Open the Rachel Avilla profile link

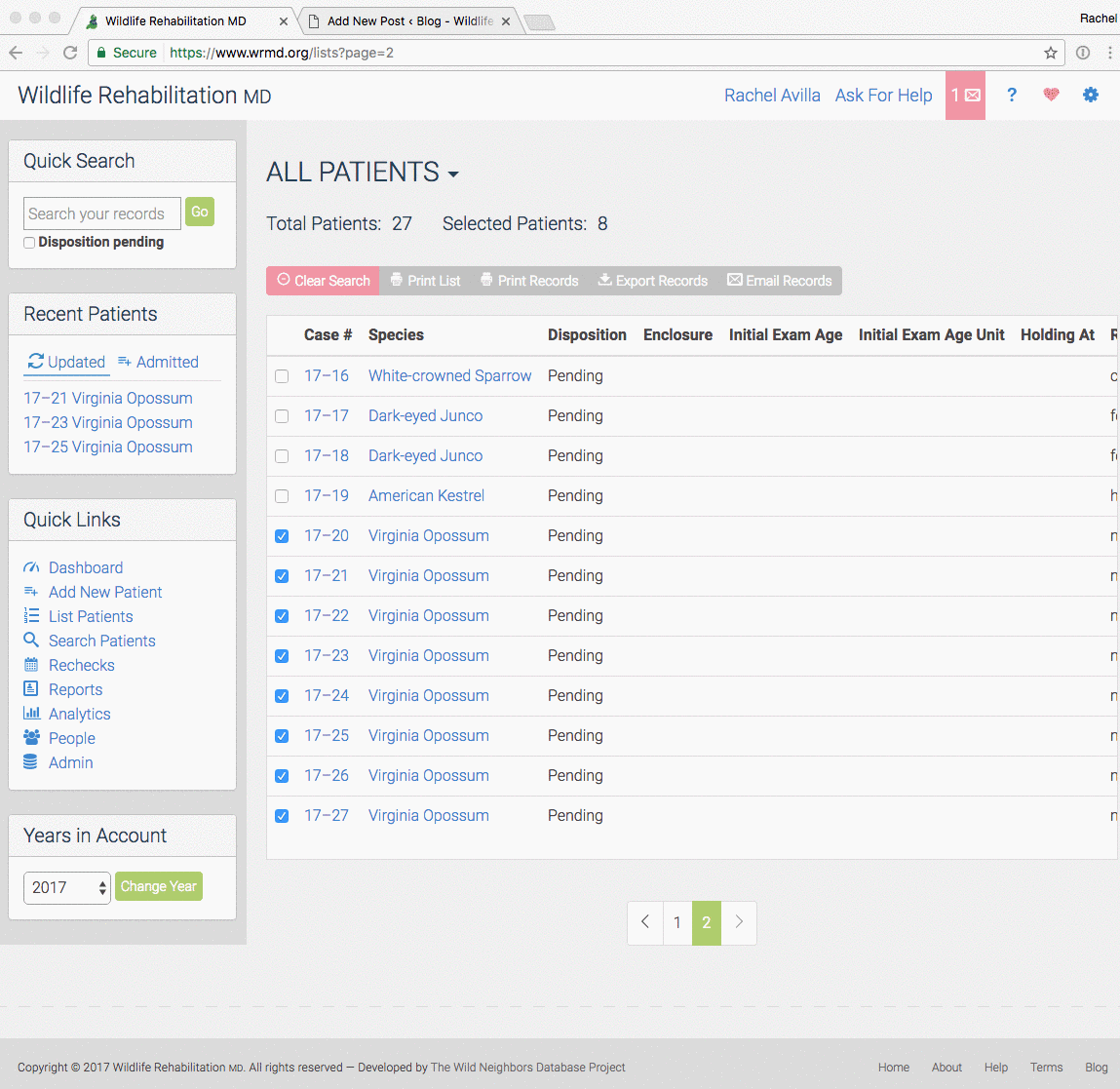click(772, 95)
